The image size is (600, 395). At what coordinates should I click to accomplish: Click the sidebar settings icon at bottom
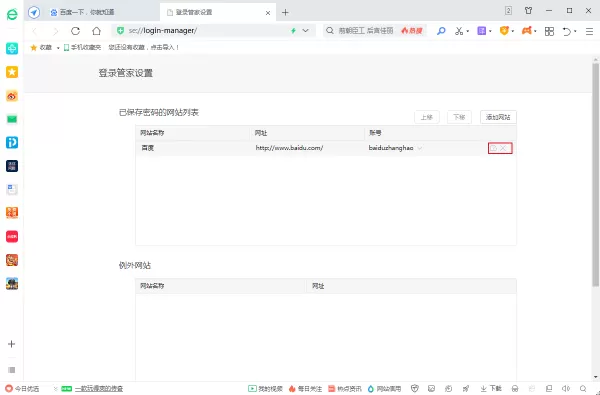[x=12, y=370]
